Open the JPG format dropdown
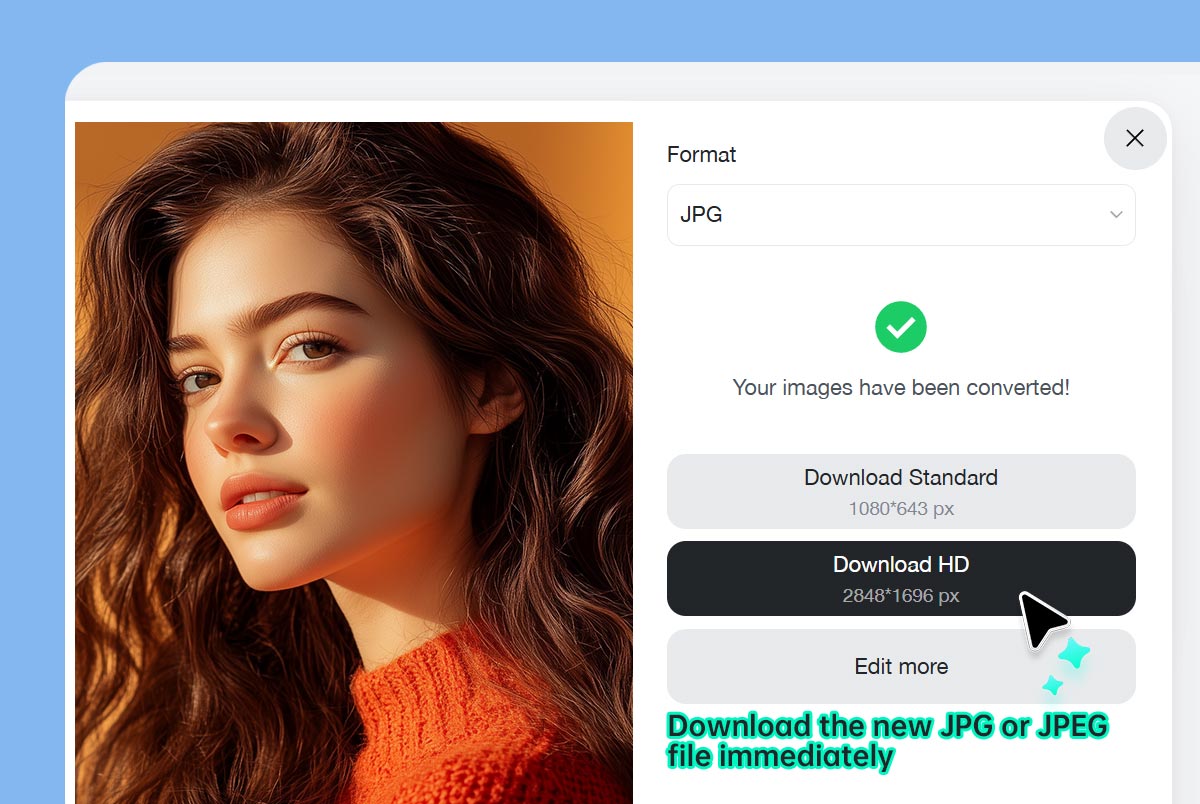Viewport: 1200px width, 804px height. pyautogui.click(x=901, y=215)
